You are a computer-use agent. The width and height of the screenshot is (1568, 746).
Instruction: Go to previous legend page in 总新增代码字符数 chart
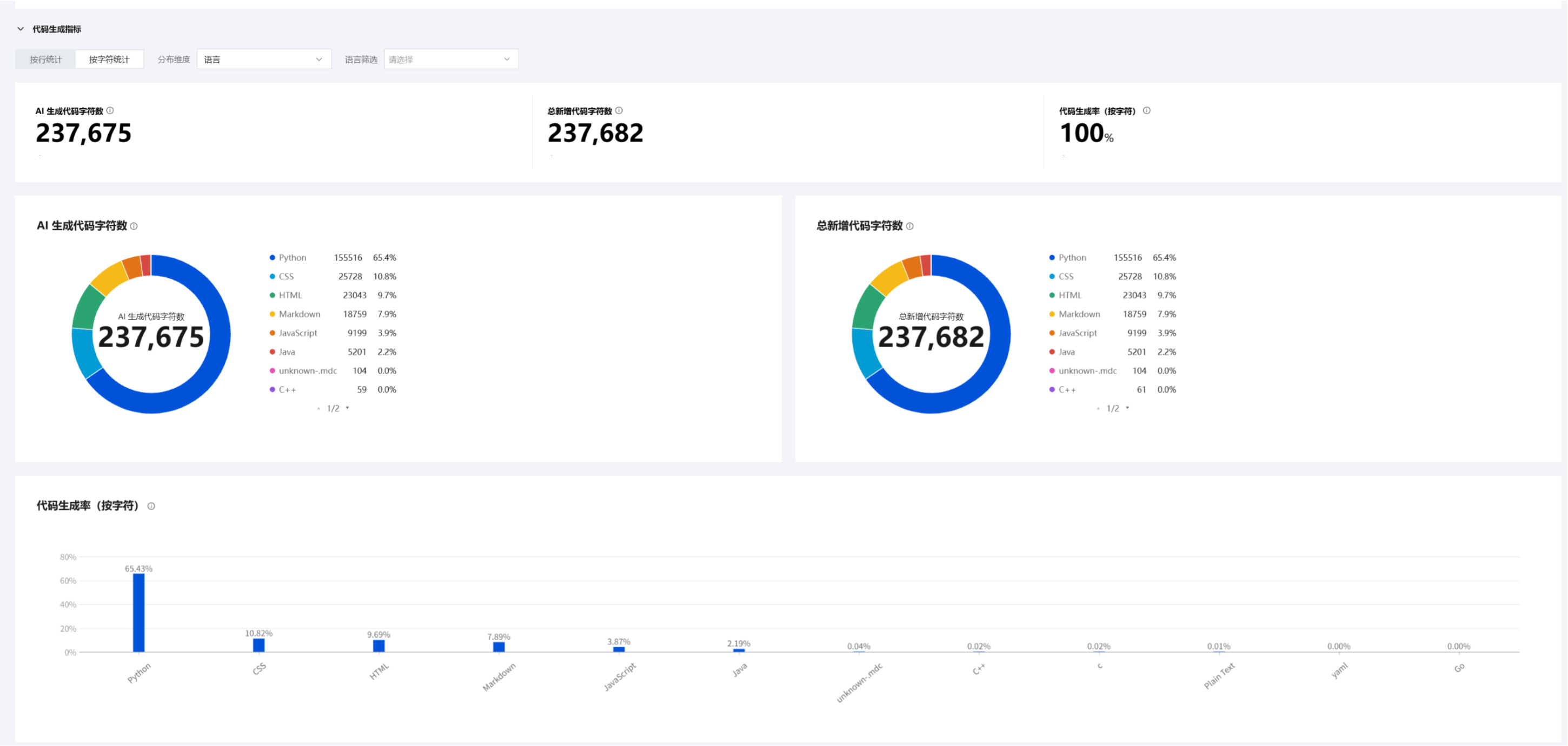tap(1098, 409)
